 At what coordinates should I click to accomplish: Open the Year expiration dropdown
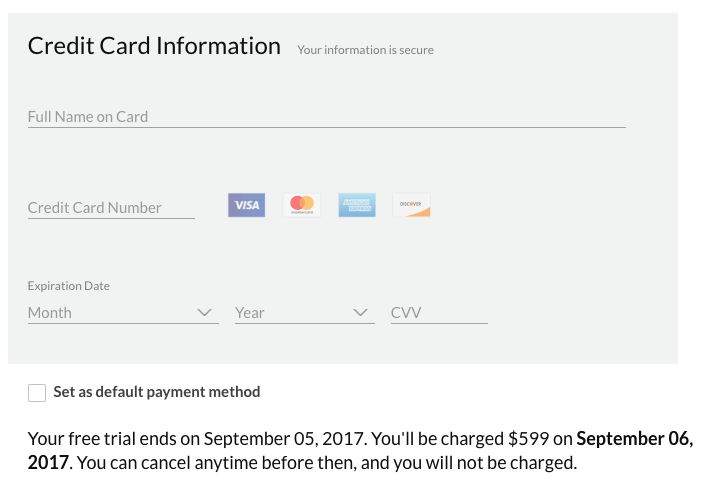(305, 313)
